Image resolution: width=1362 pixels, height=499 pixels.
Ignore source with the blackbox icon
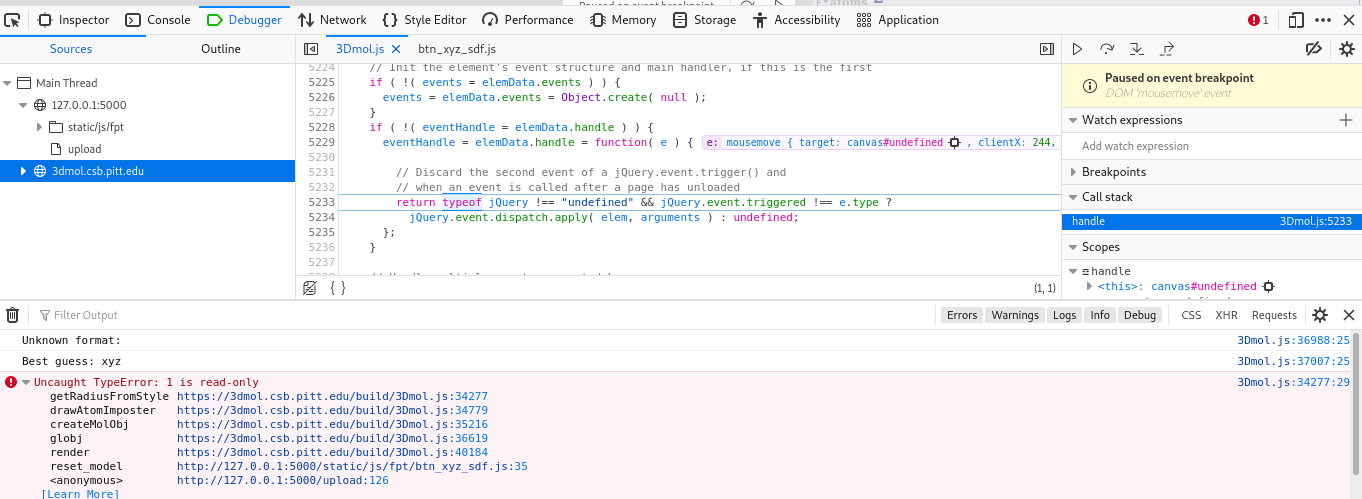310,288
